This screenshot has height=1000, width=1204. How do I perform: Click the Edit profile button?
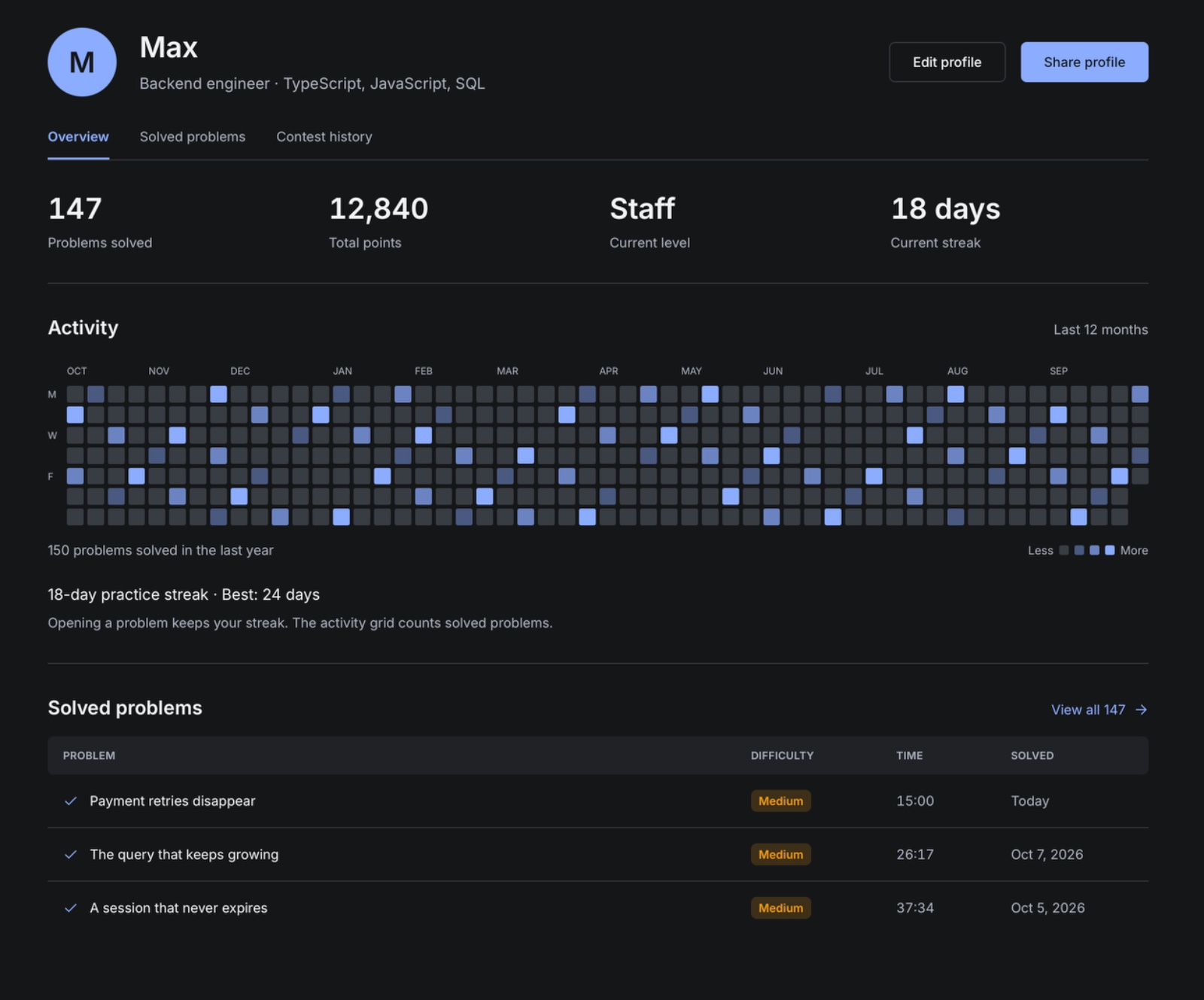point(947,62)
